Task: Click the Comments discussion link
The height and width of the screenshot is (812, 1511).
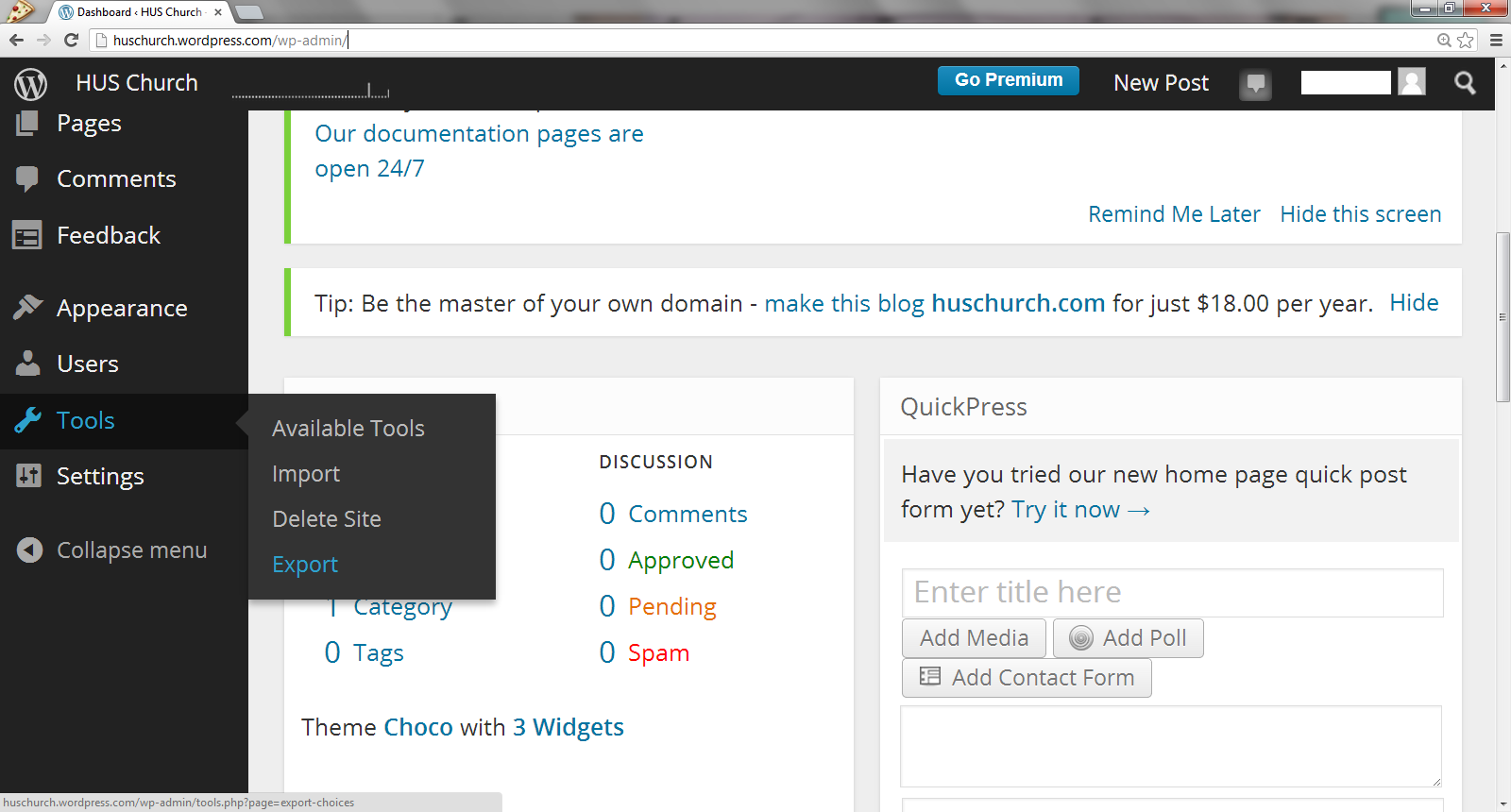Action: 688,514
